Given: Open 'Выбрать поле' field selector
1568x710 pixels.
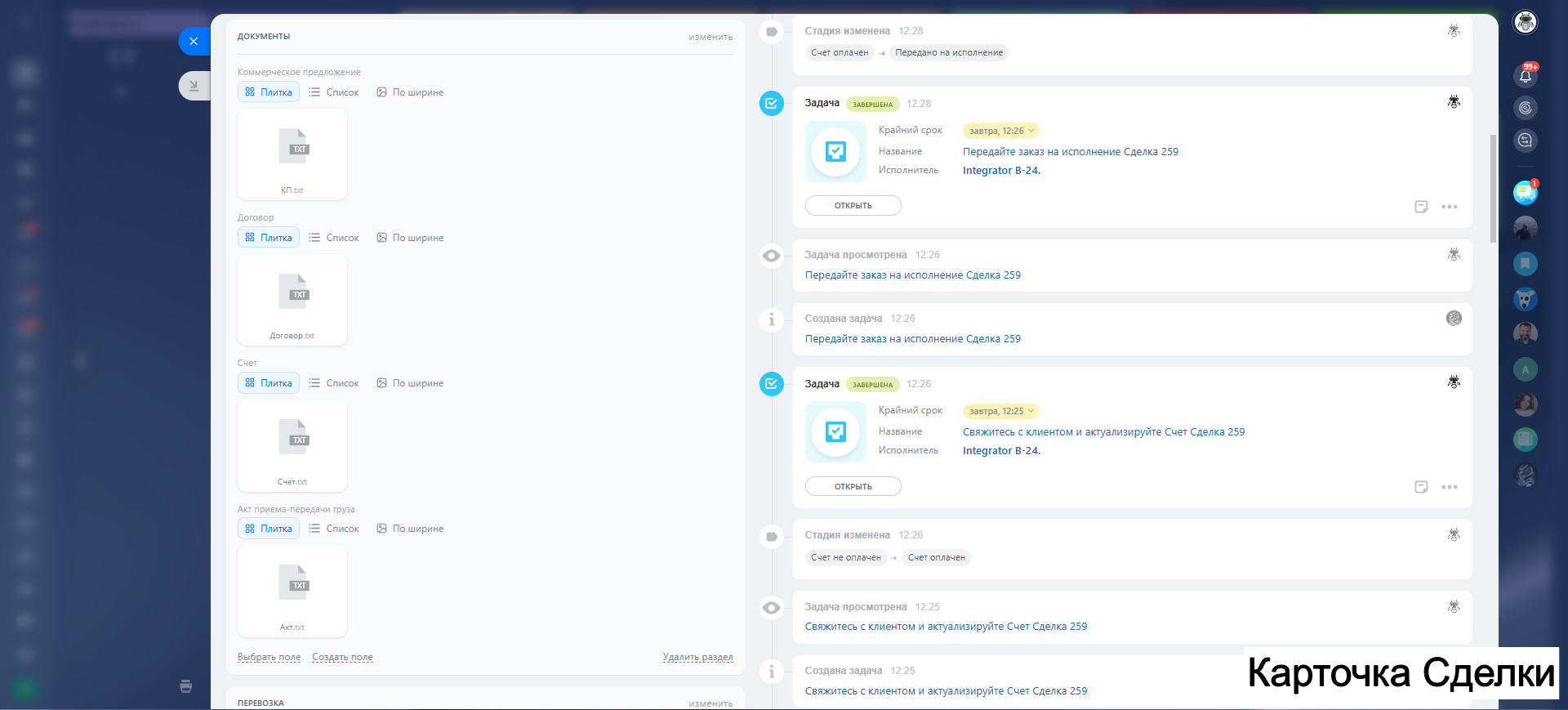Looking at the screenshot, I should [269, 657].
